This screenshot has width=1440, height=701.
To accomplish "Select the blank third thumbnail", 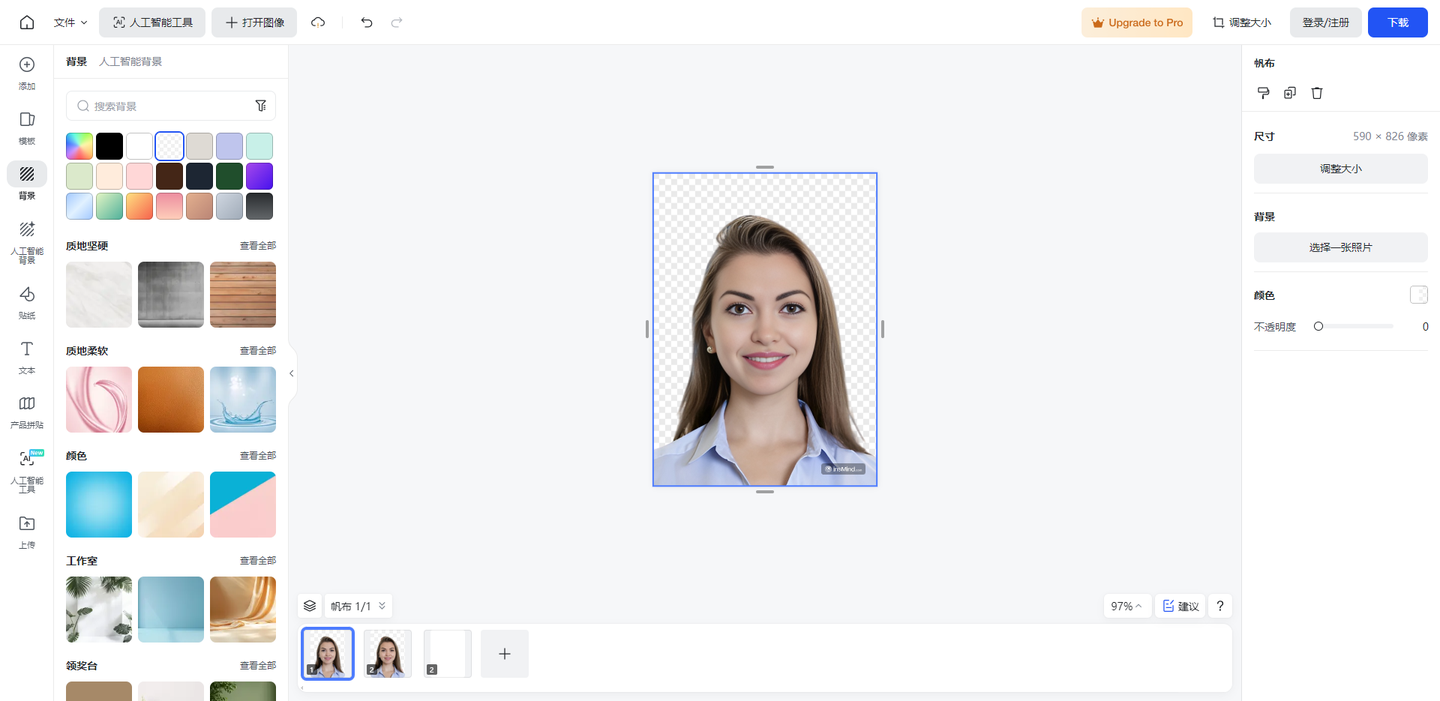I will click(448, 654).
